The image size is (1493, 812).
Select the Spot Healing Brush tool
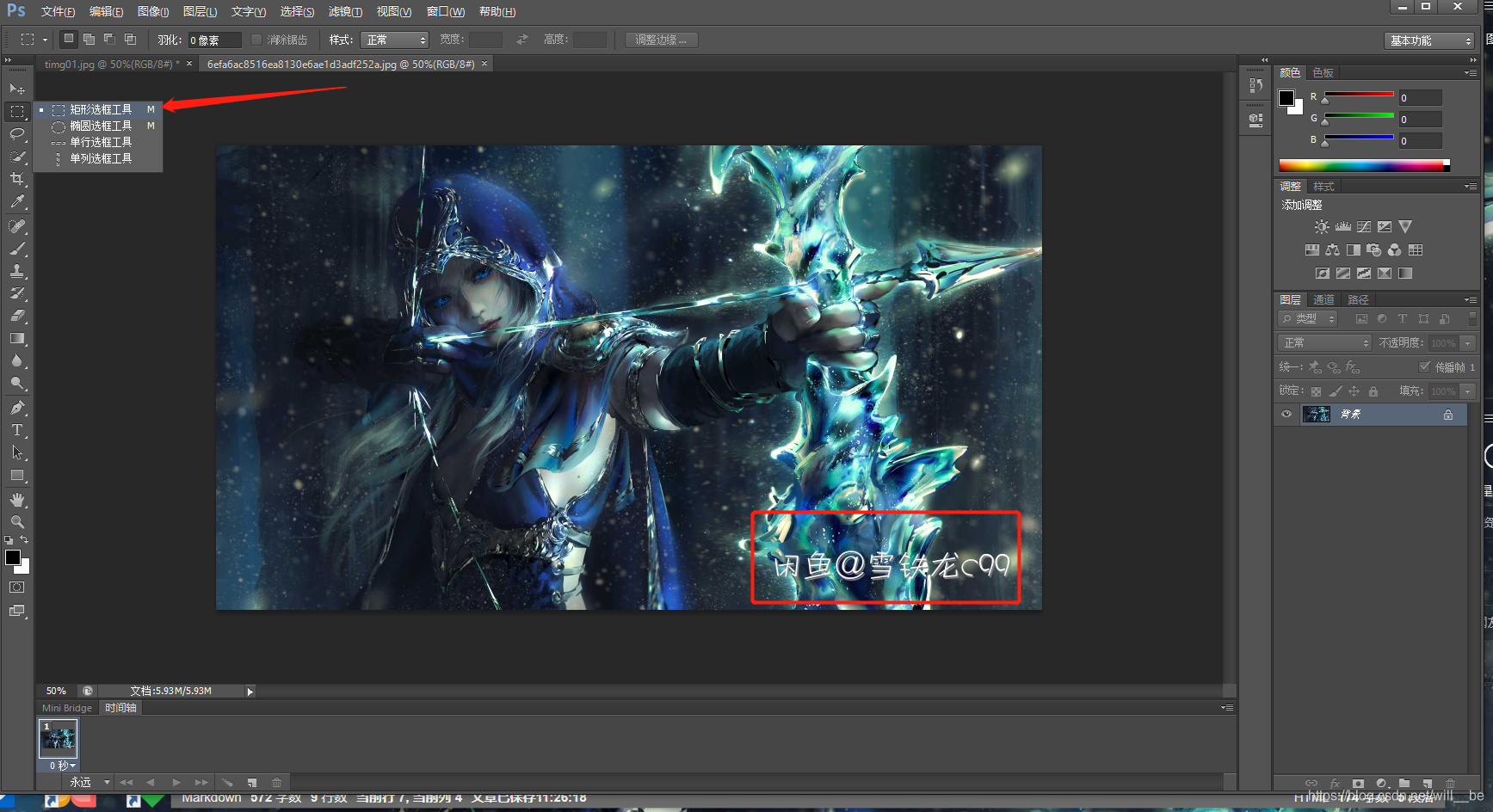17,226
